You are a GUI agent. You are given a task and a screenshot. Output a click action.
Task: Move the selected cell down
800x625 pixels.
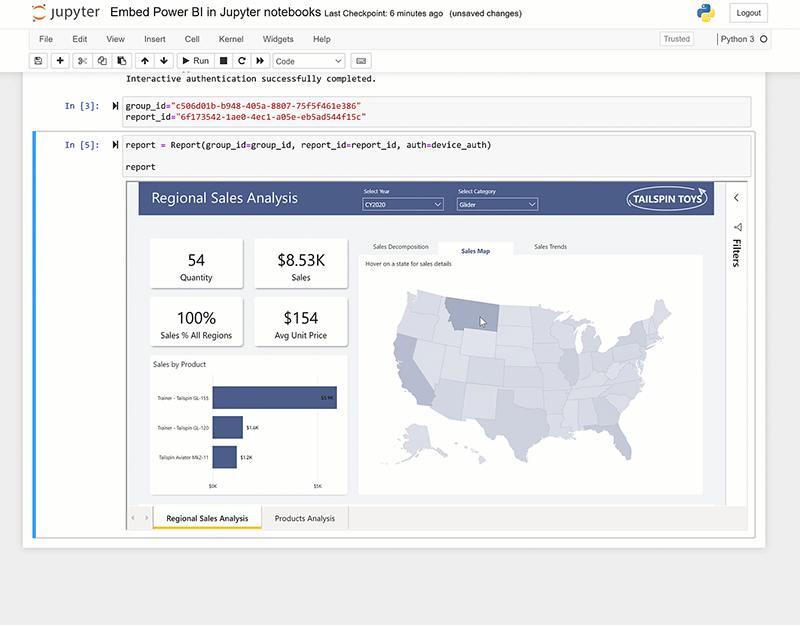[x=164, y=61]
